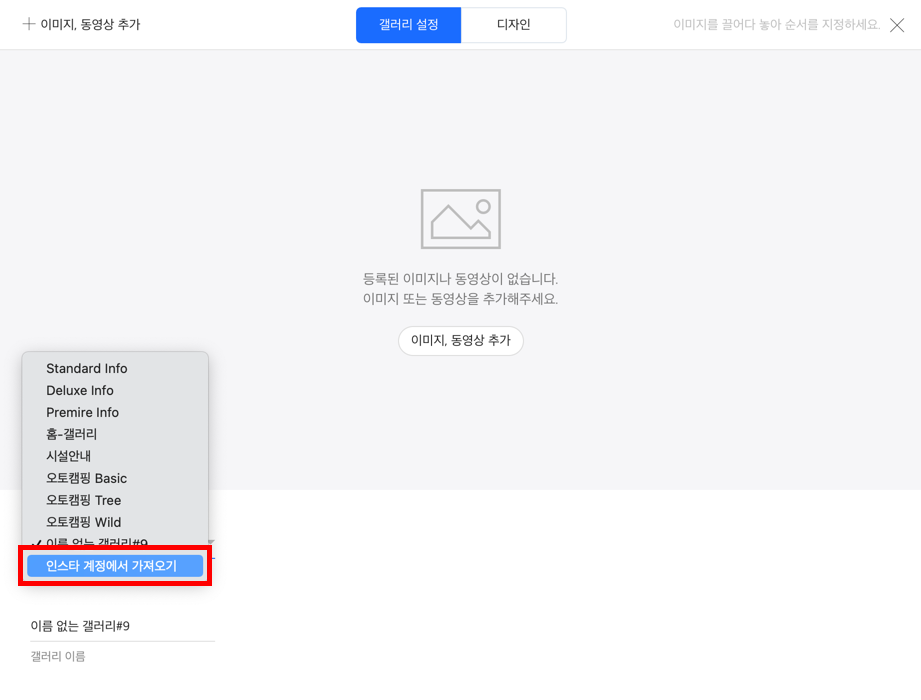The image size is (921, 700).
Task: Select 홈-갤러리 option in the list
Action: pos(115,434)
